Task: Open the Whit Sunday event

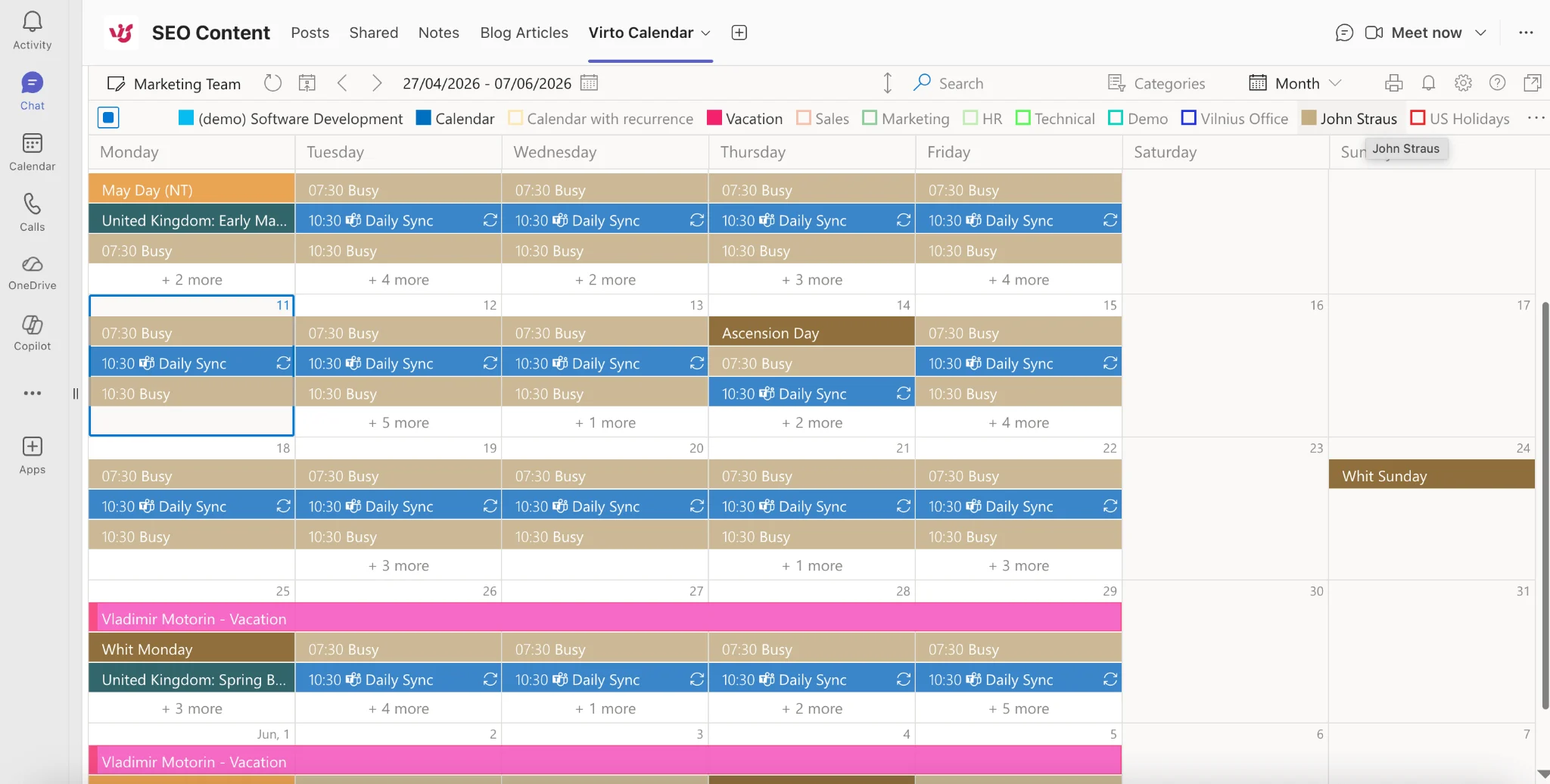Action: (1432, 476)
